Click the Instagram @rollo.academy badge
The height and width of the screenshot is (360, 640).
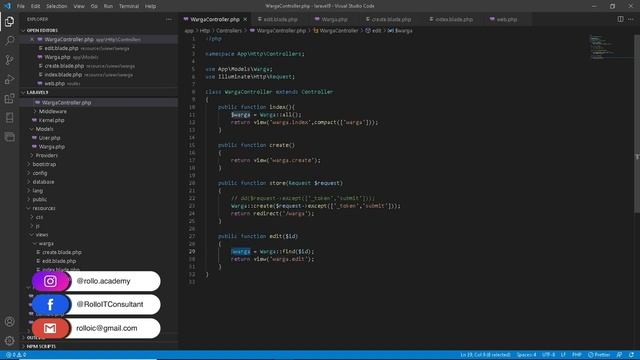tap(96, 281)
